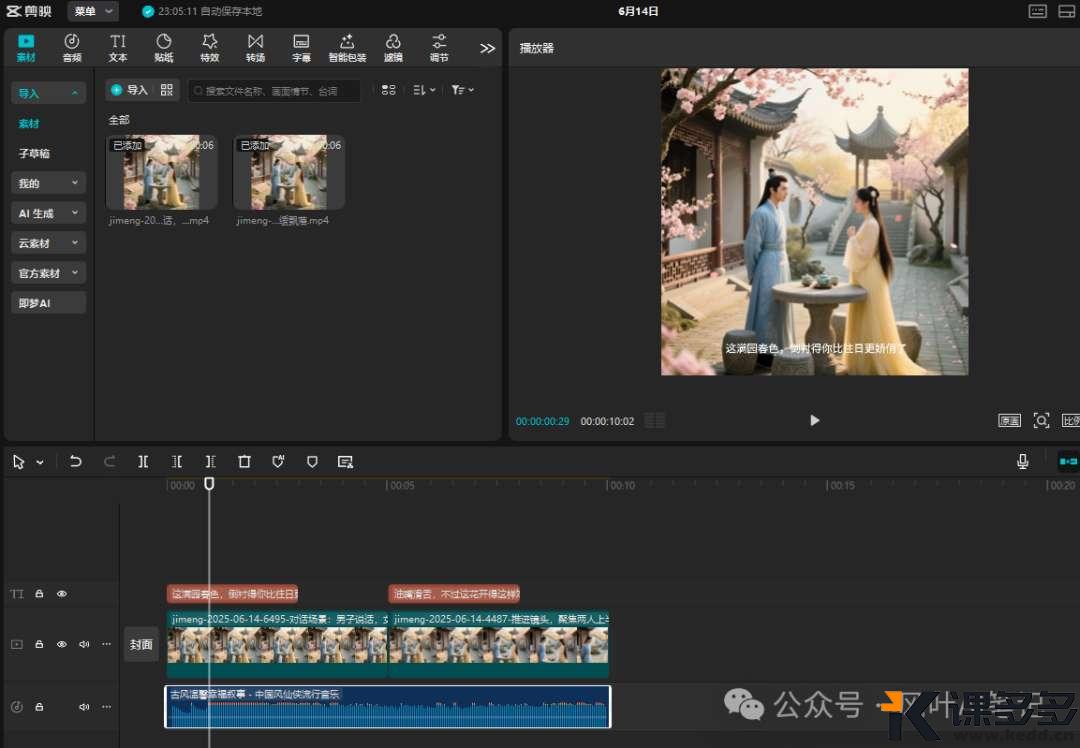Click the fullscreen icon in the player
The image size is (1080, 748).
point(1041,421)
